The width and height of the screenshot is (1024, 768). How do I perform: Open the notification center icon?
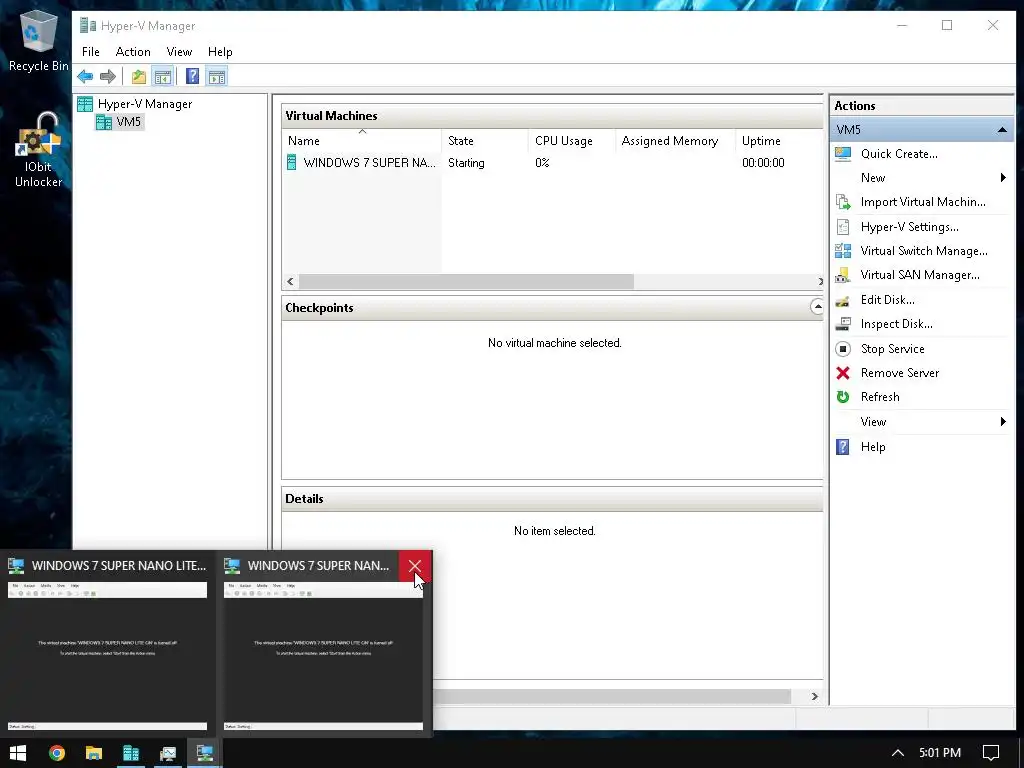[x=991, y=753]
